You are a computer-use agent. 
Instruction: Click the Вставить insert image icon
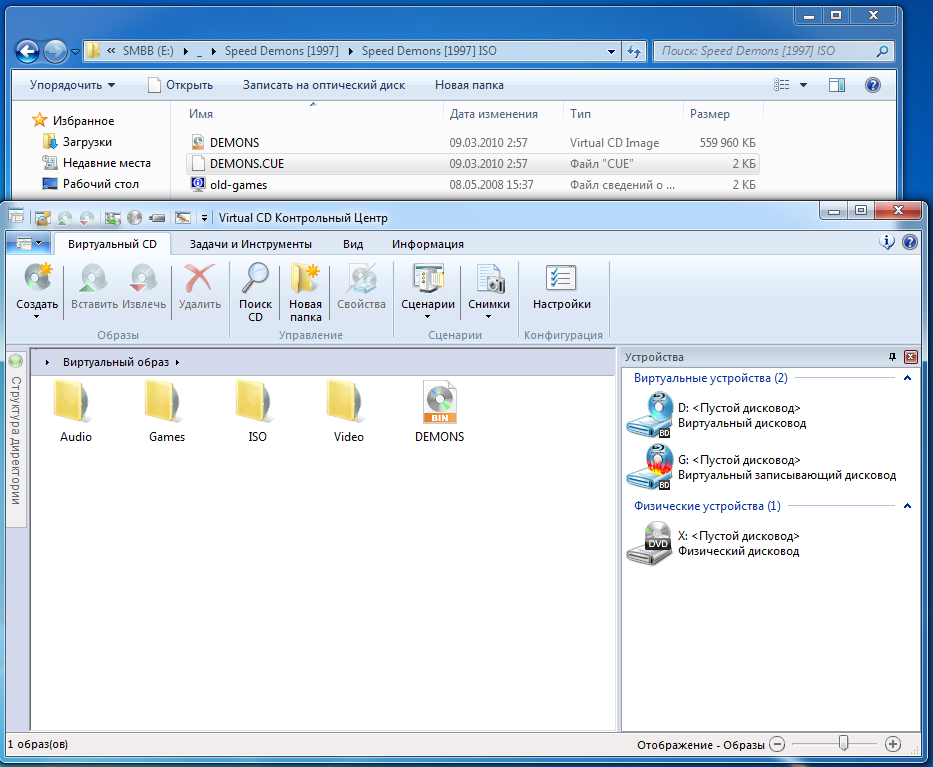click(x=93, y=278)
